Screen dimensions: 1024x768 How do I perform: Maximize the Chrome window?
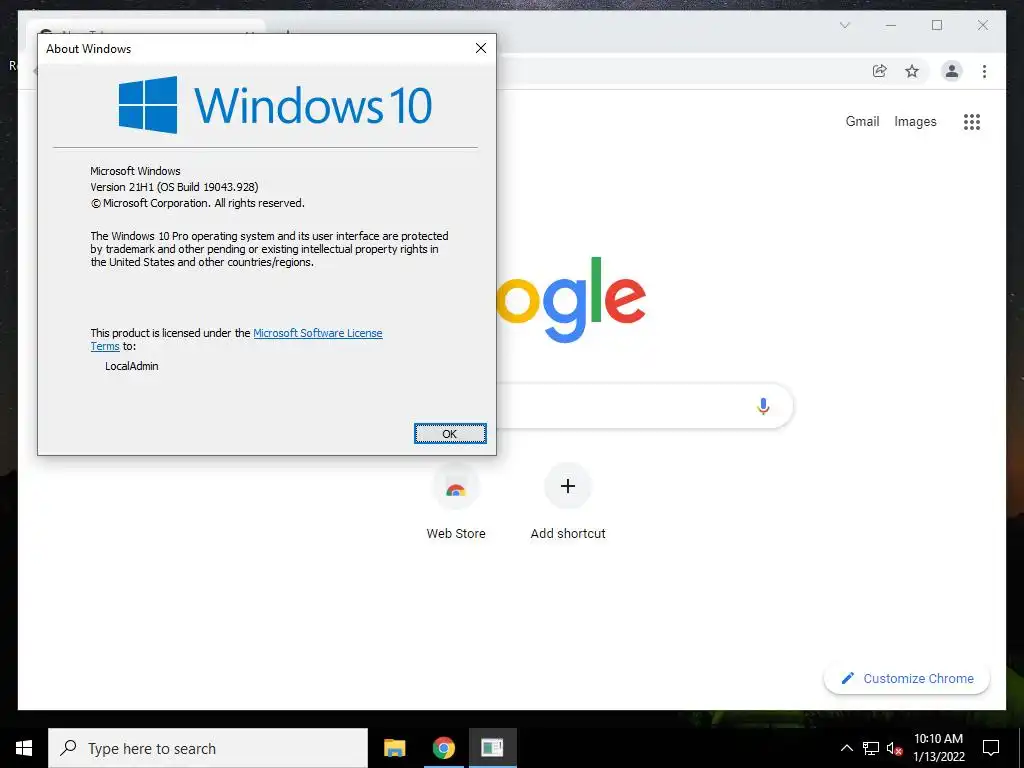click(937, 25)
